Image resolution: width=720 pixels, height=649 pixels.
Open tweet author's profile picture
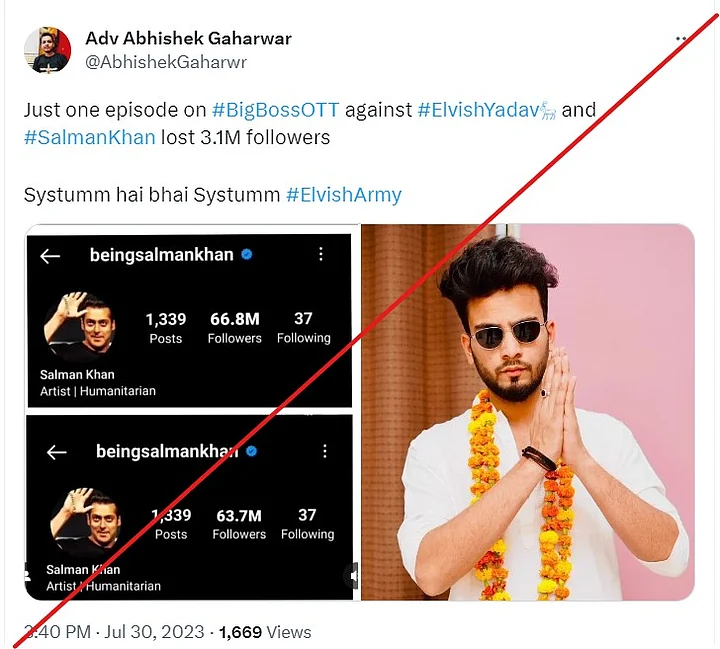tap(47, 50)
